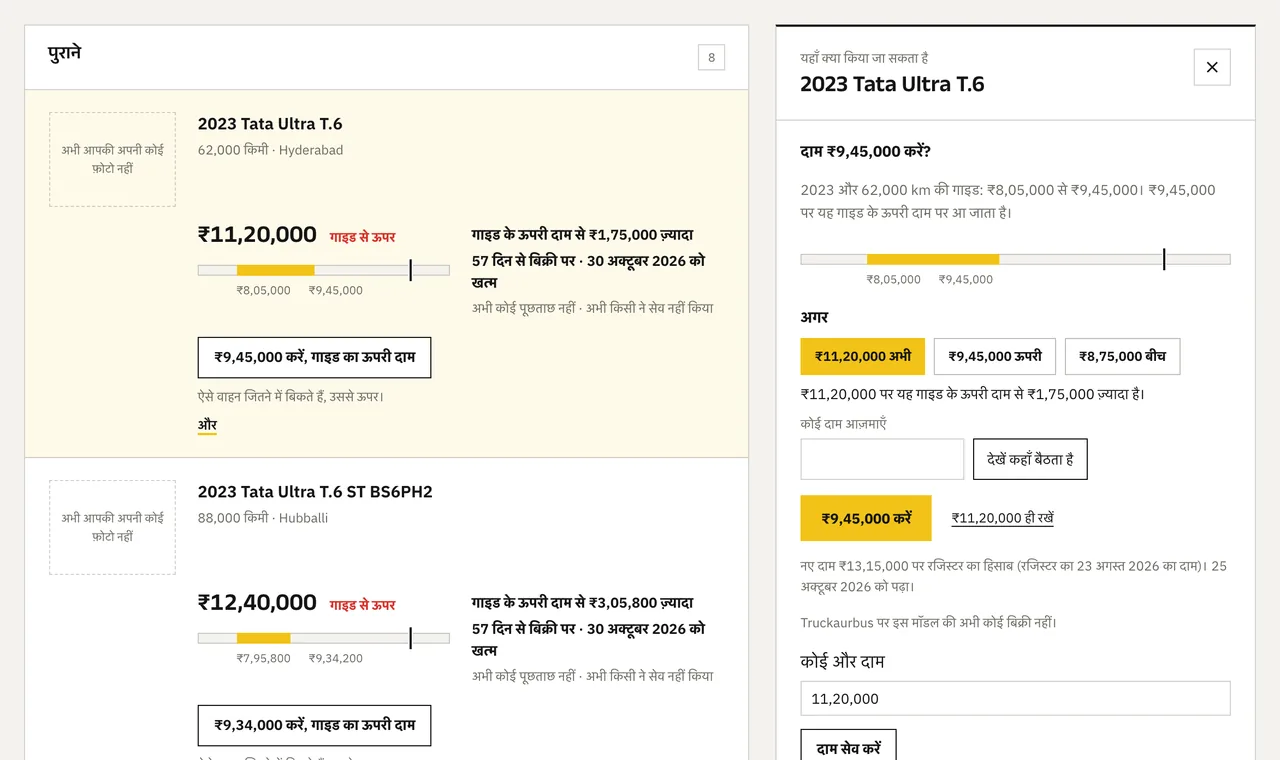
Task: Click the ₹11,20,000 ही रखें link
Action: [x=1003, y=518]
